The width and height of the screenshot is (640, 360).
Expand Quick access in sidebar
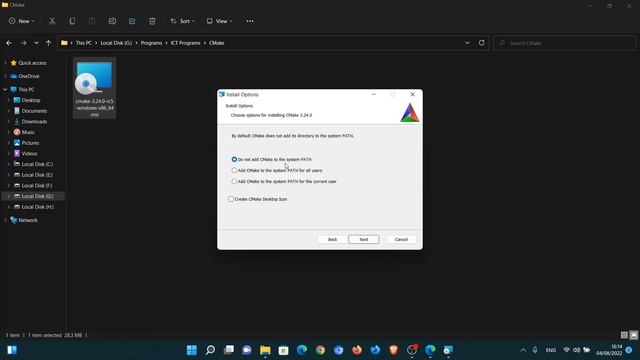click(5, 63)
